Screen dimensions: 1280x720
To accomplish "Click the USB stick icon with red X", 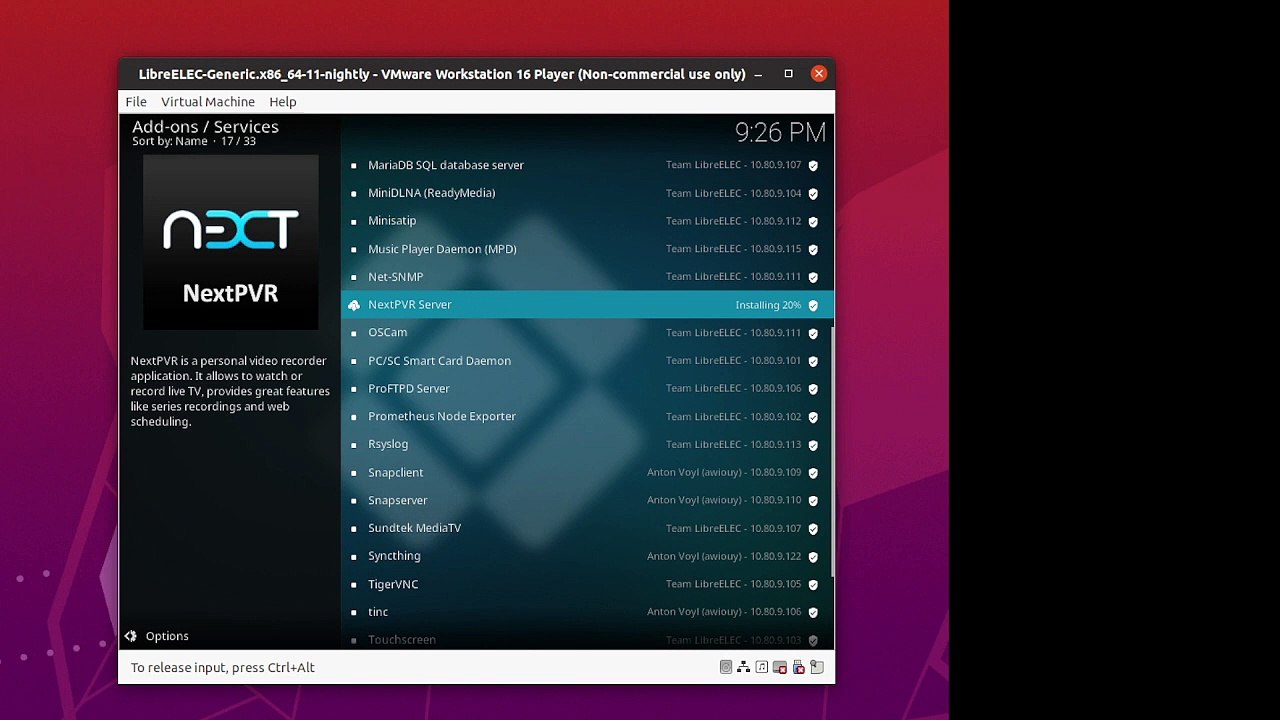I will [x=798, y=667].
